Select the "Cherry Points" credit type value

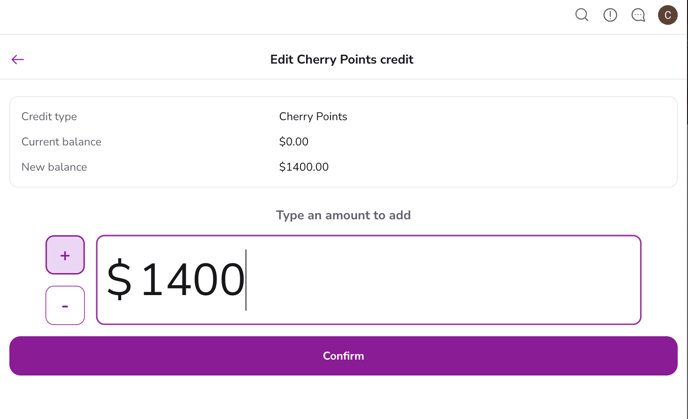(x=313, y=117)
